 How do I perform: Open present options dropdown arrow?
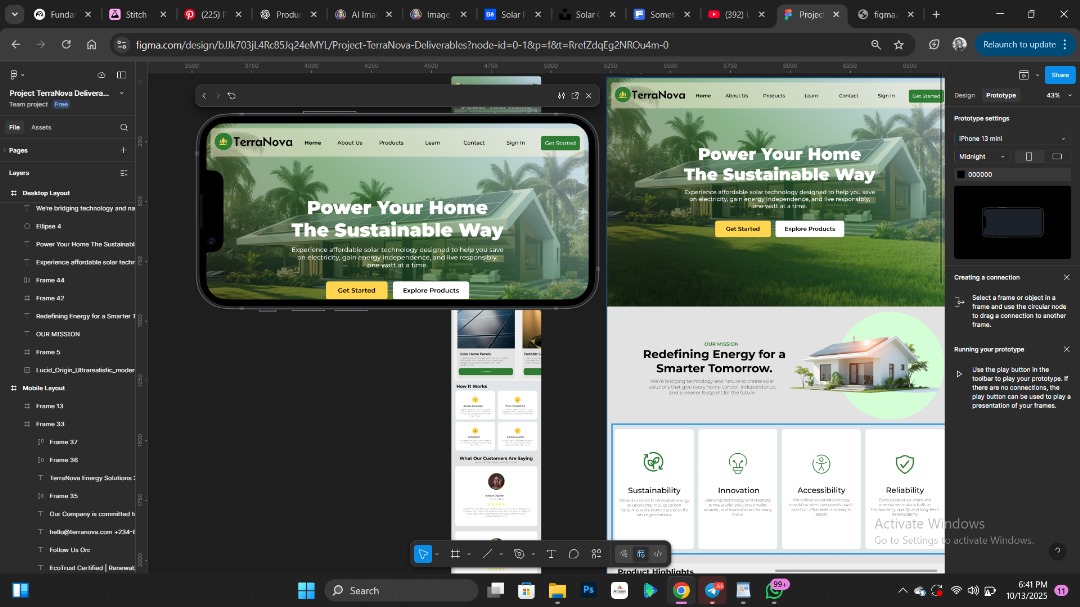point(1037,75)
